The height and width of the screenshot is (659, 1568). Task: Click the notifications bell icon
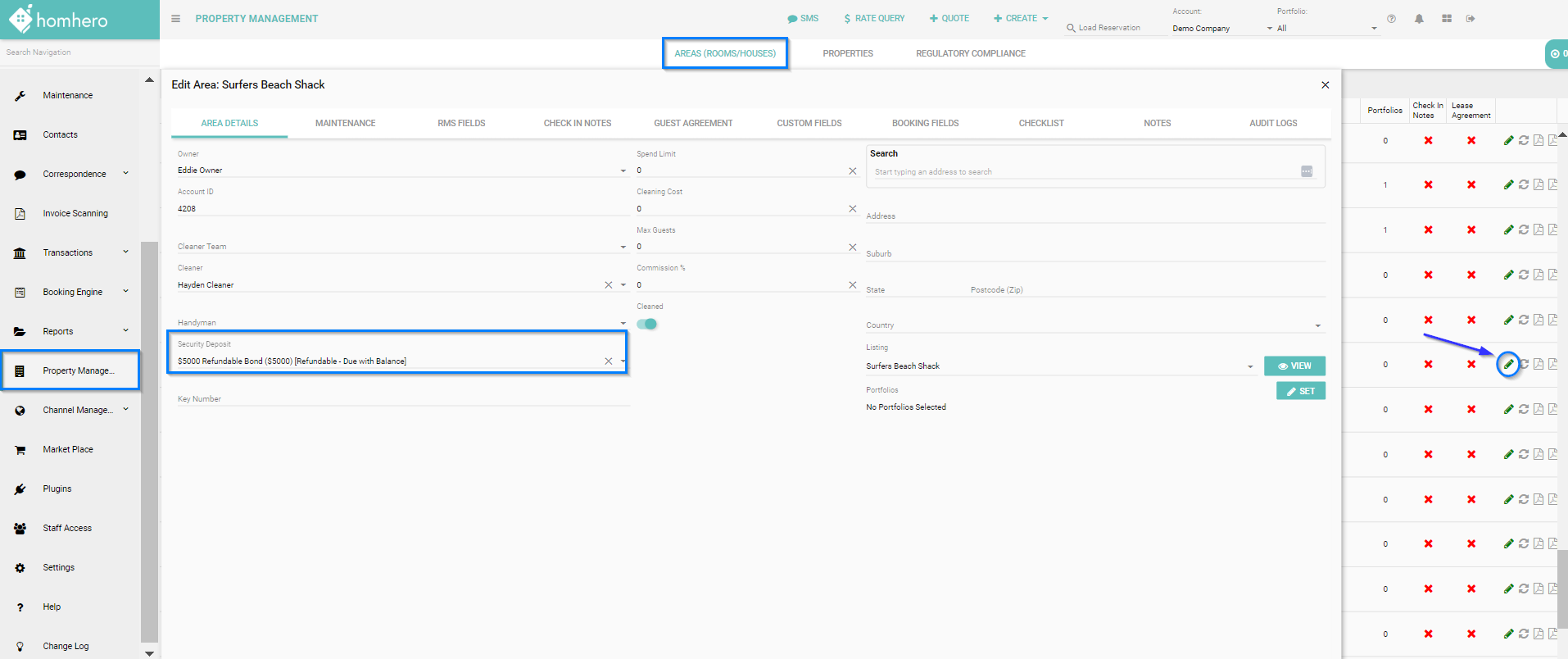1419,19
